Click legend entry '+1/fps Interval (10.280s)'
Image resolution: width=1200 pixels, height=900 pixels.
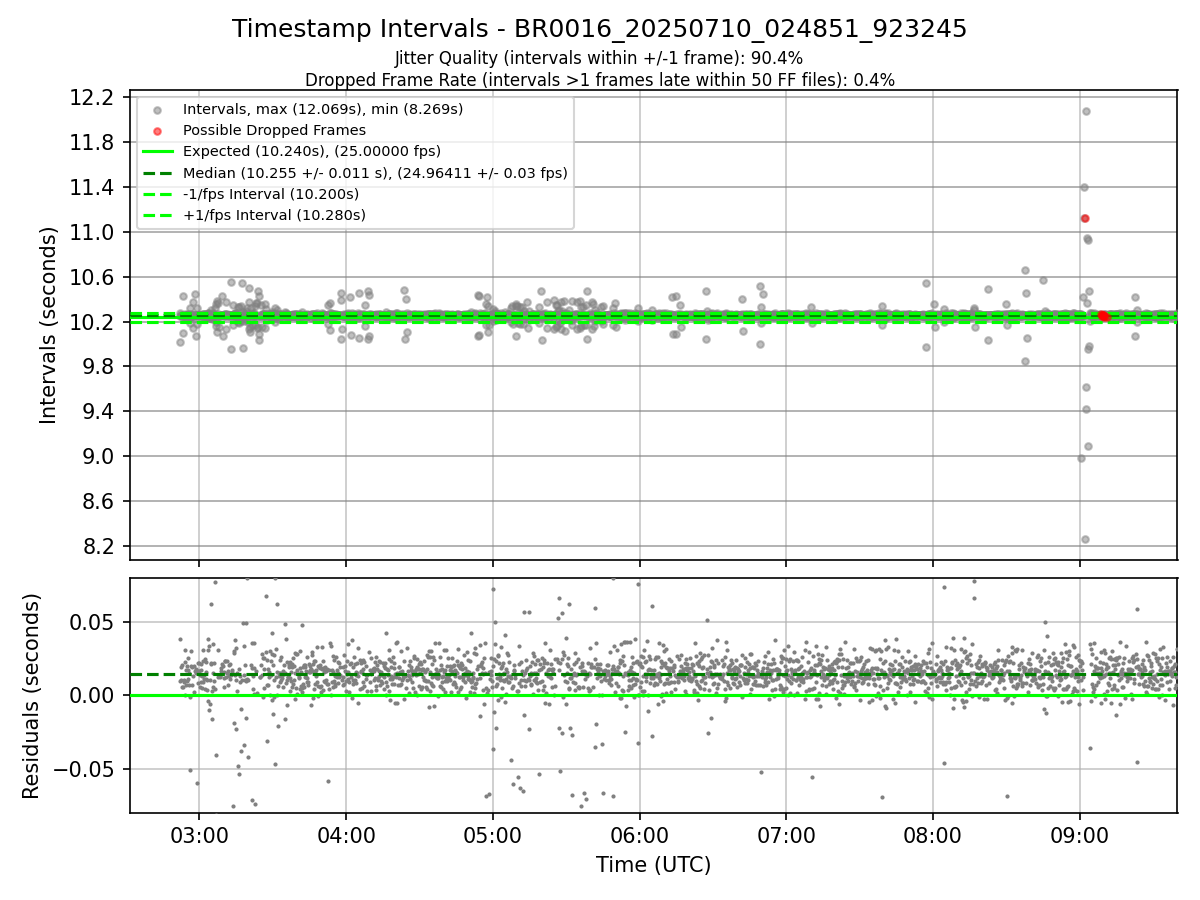tap(274, 215)
